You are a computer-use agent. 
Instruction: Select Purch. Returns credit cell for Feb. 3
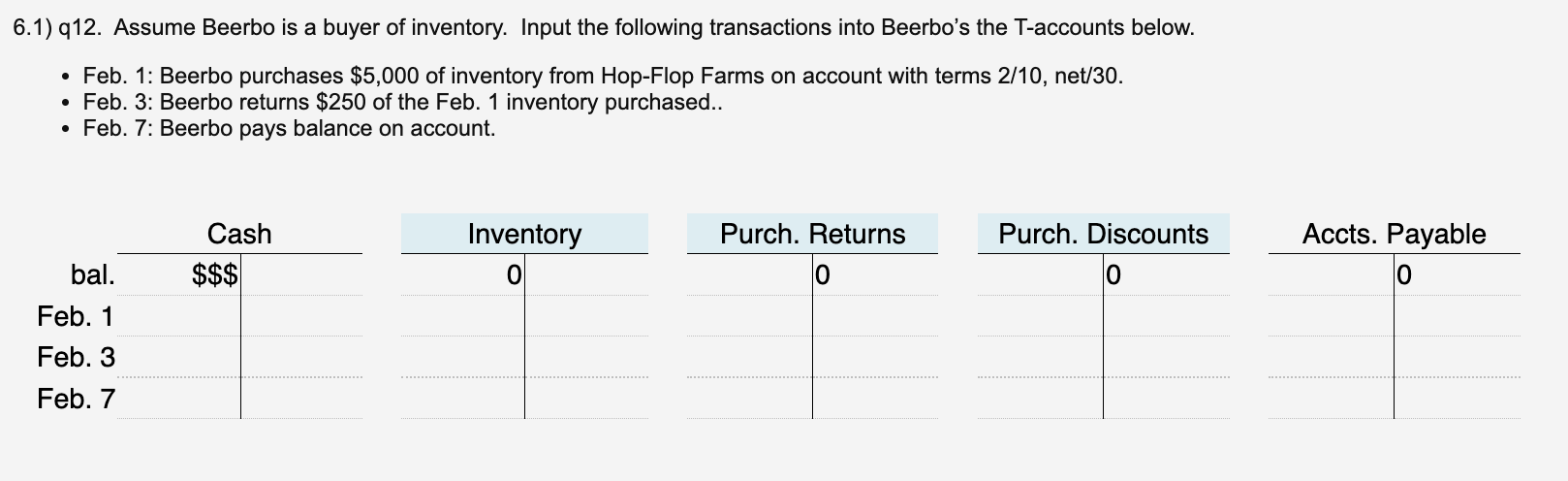coord(874,357)
